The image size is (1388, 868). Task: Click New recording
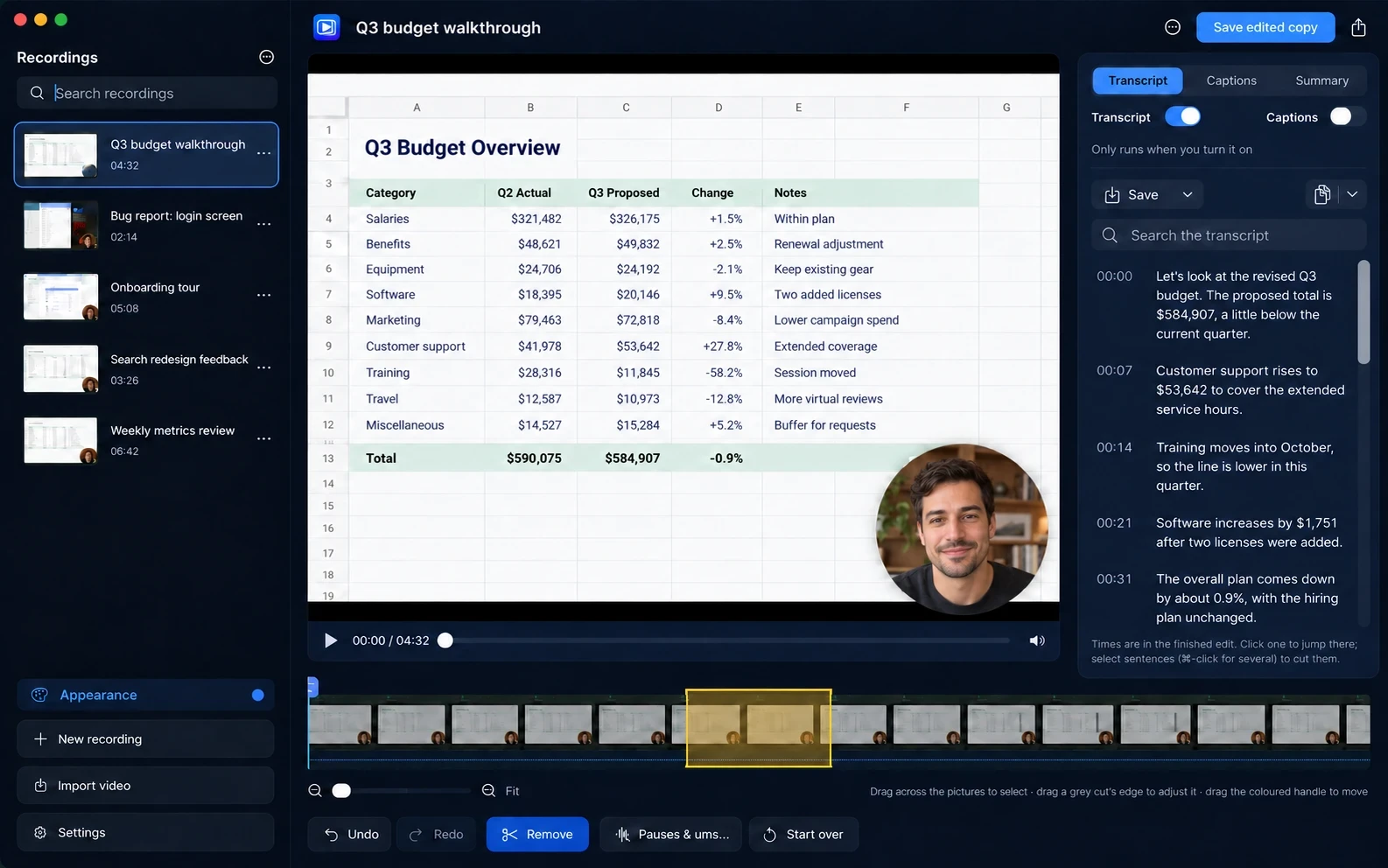(x=145, y=739)
